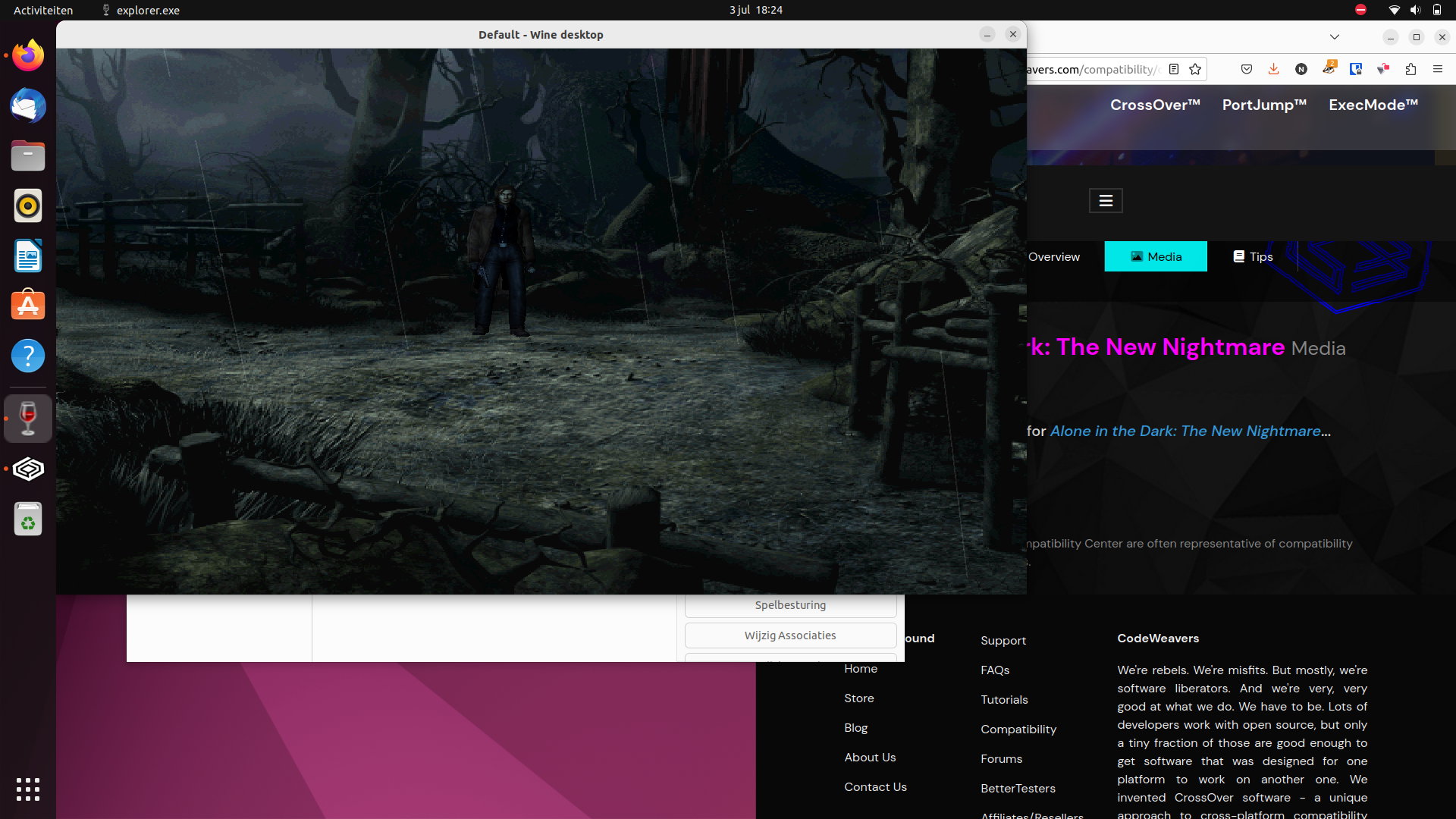
Task: Expand the website's hamburger navigation menu
Action: point(1105,200)
